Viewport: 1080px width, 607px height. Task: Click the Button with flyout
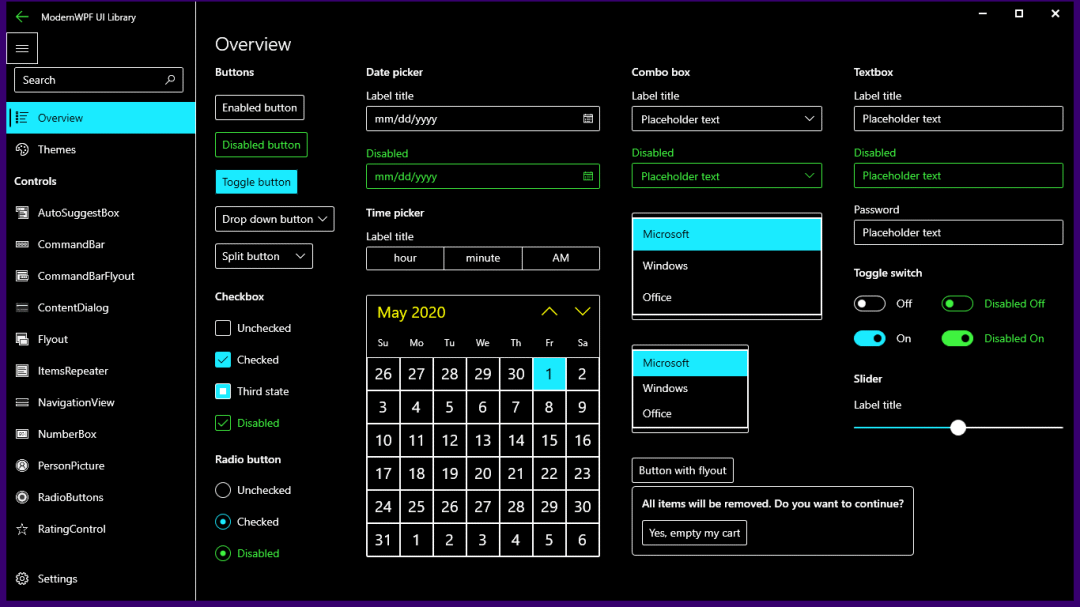[x=682, y=469]
